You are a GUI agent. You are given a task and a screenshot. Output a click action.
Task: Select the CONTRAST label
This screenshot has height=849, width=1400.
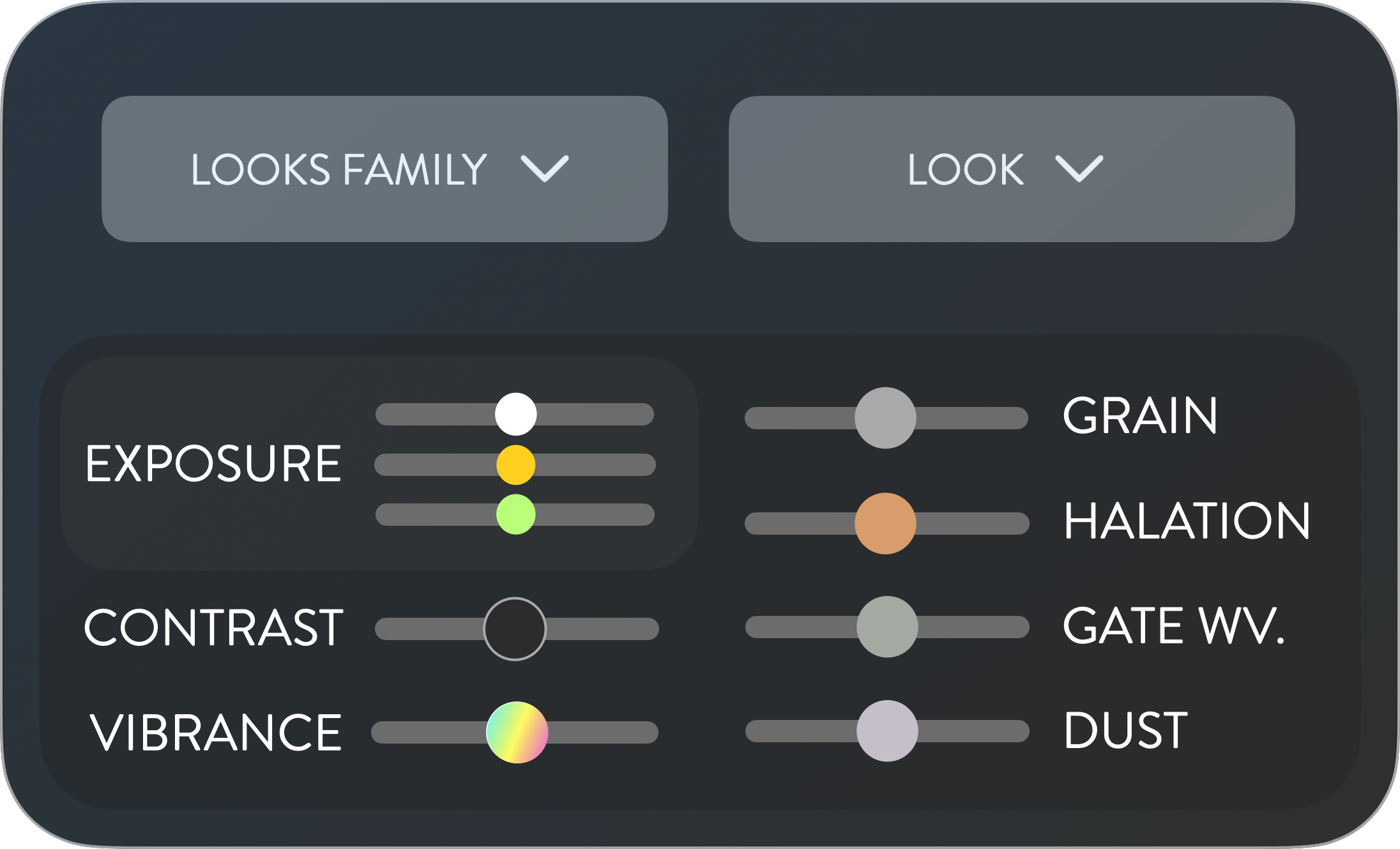point(213,627)
